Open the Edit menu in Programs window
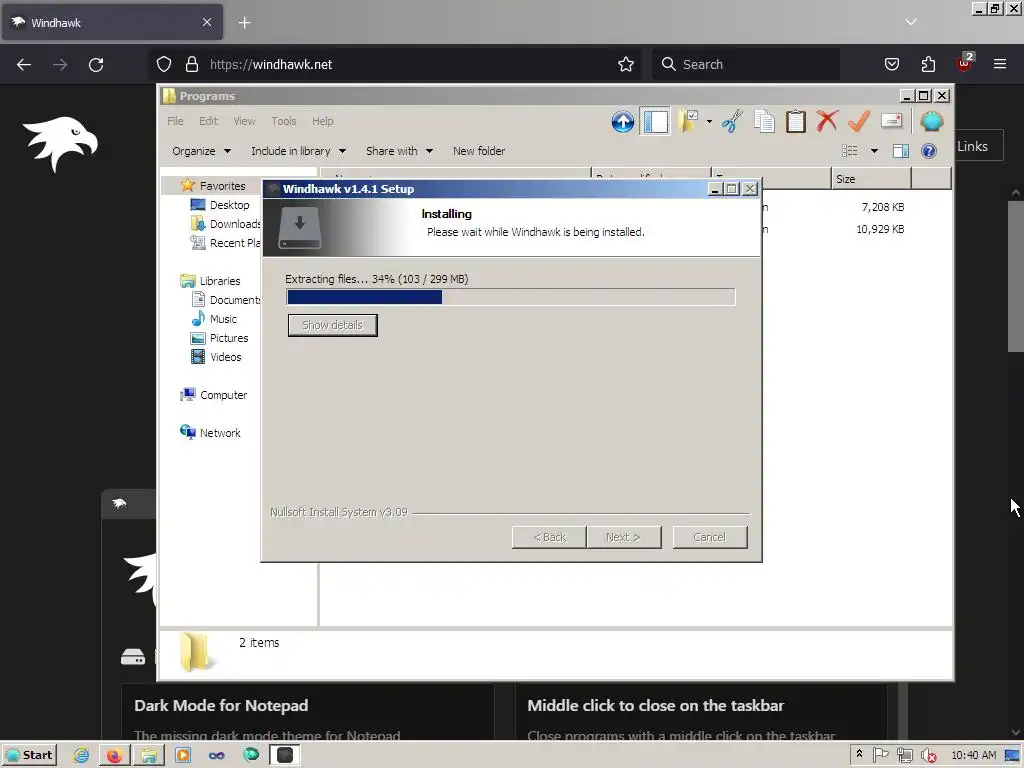The image size is (1024, 768). click(208, 121)
